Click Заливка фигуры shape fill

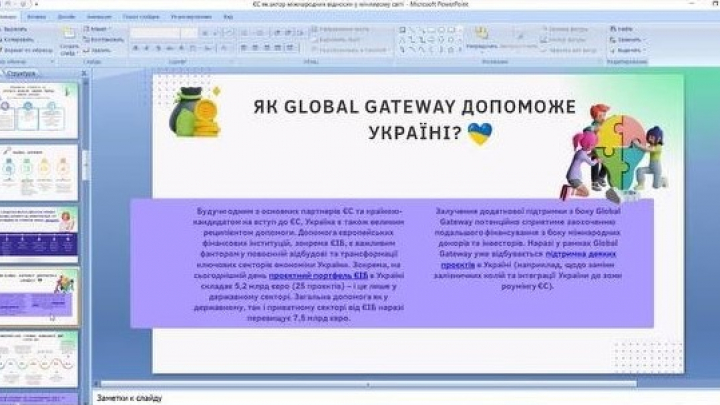565,29
